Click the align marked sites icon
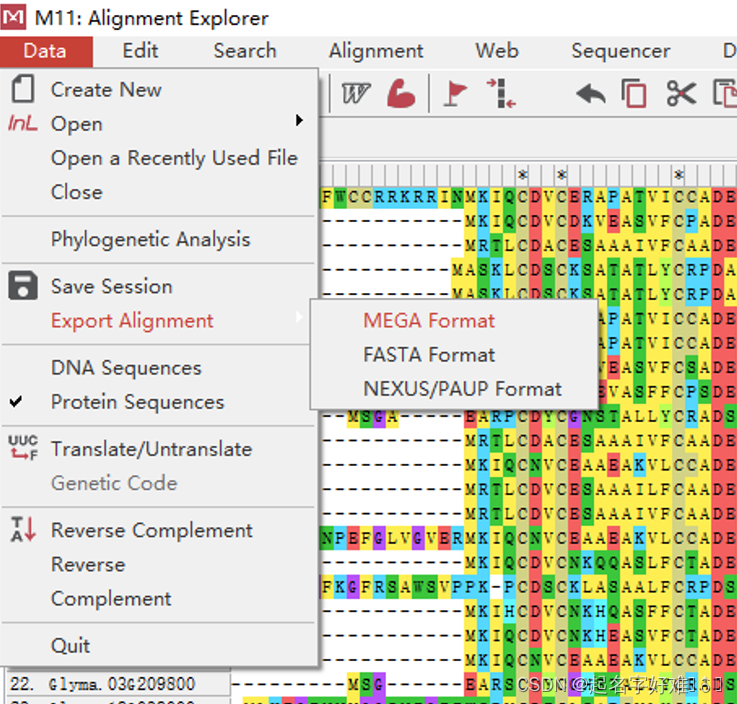This screenshot has height=704, width=737. click(x=501, y=93)
